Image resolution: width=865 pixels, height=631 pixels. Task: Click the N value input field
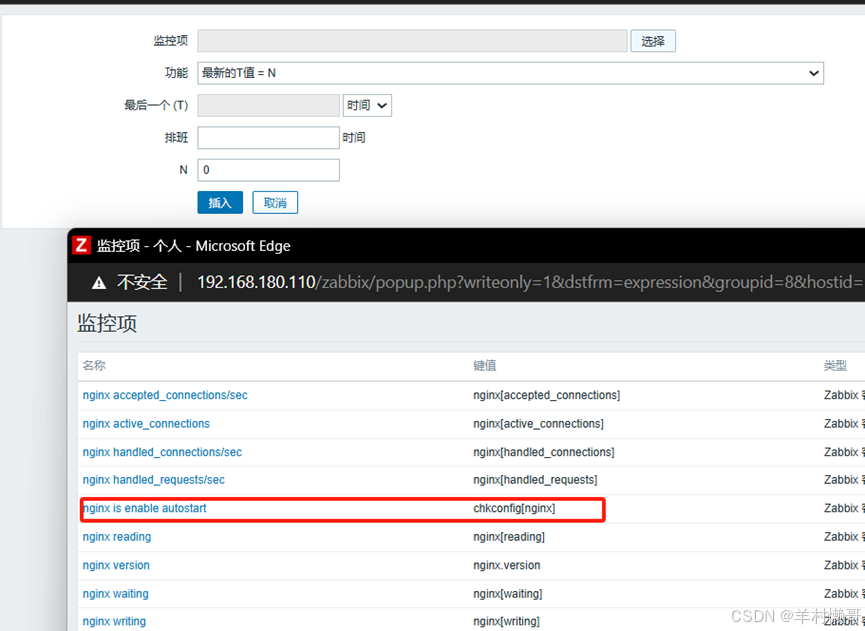pos(268,170)
